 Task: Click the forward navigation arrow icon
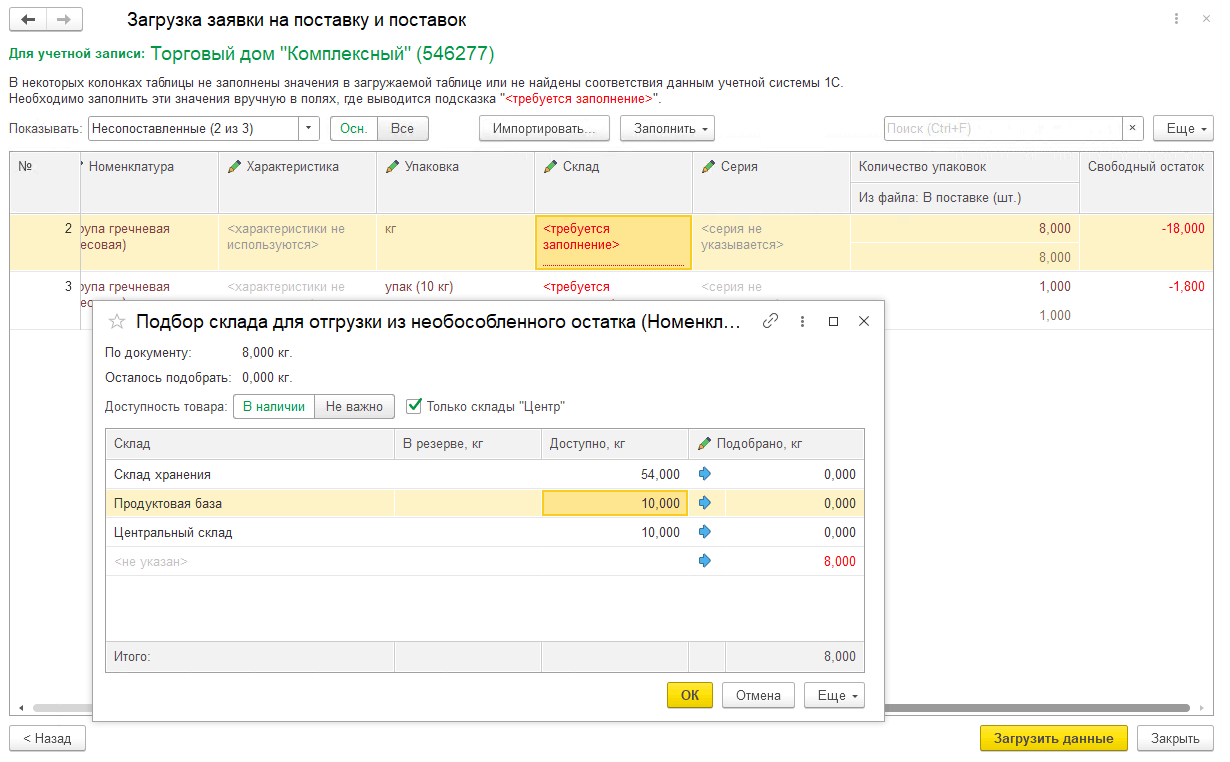tap(64, 20)
